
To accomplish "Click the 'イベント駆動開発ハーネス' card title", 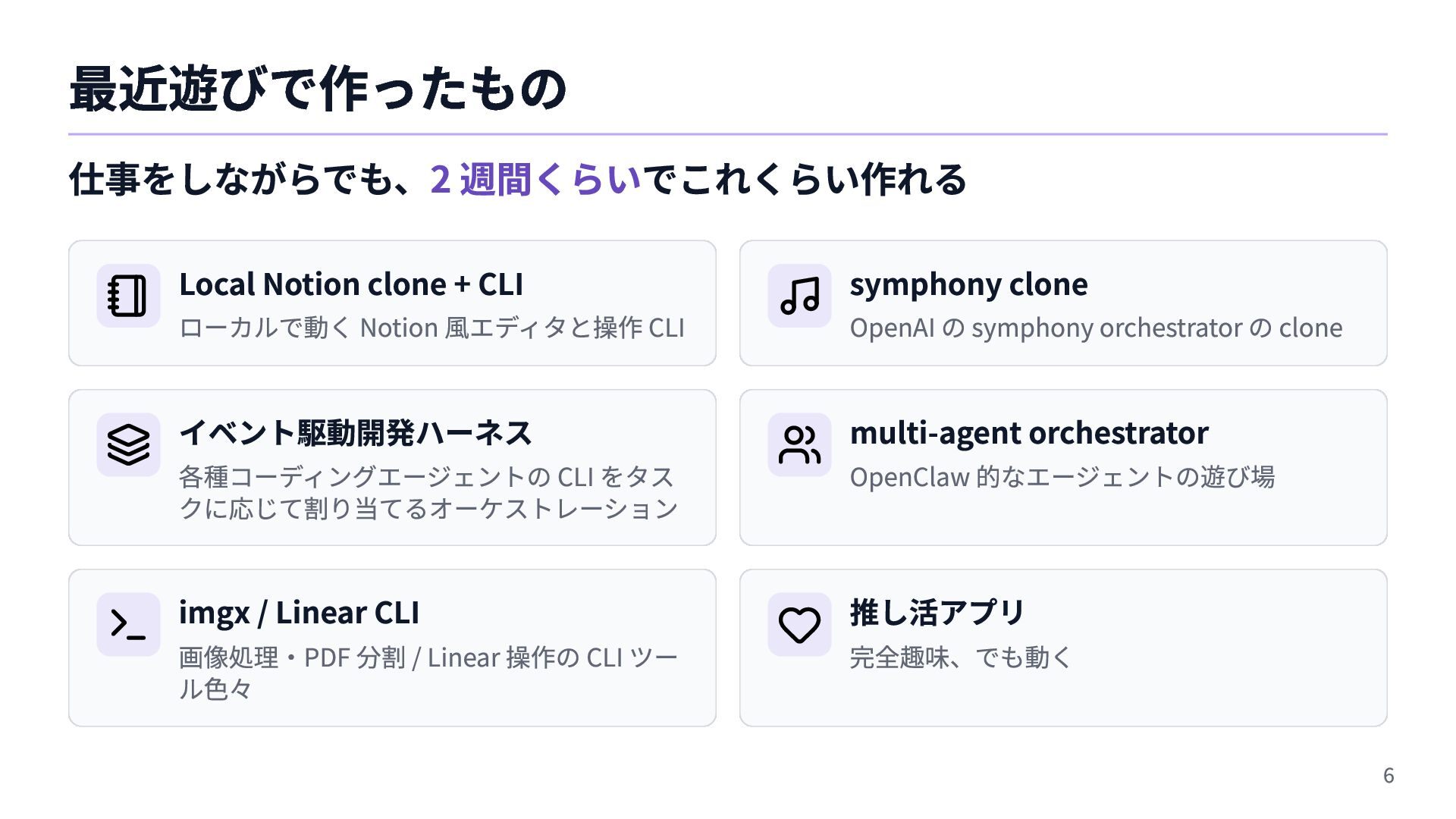I will click(x=356, y=433).
